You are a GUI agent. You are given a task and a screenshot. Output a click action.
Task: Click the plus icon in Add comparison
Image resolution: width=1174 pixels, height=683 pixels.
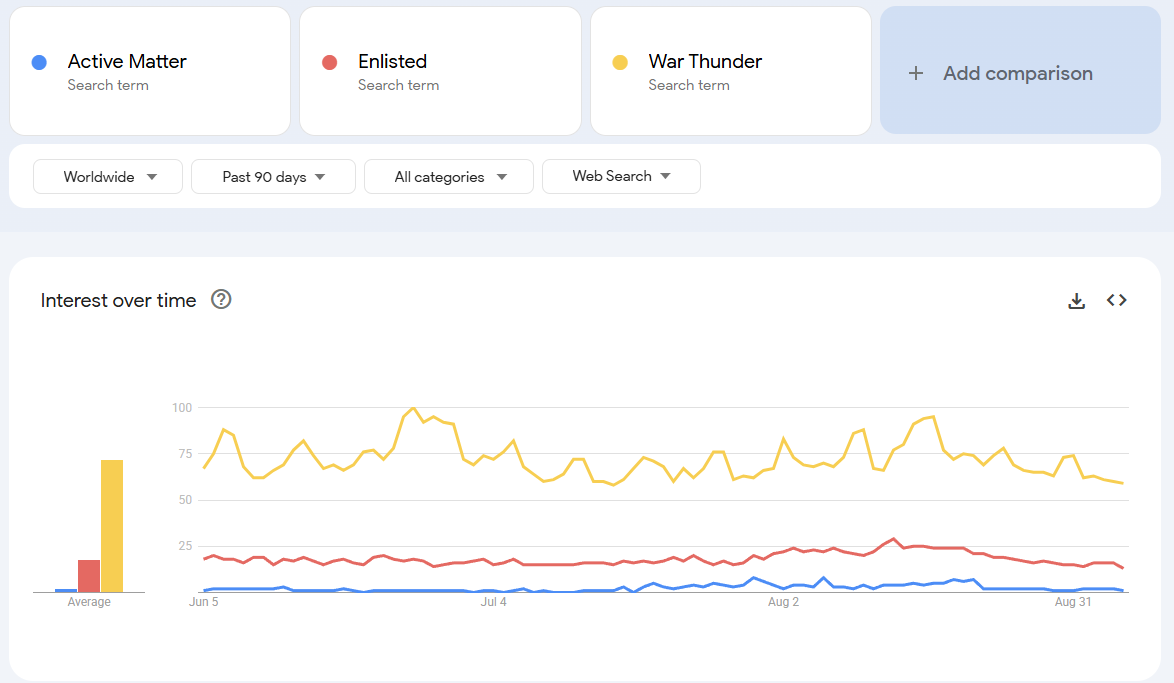[x=915, y=73]
